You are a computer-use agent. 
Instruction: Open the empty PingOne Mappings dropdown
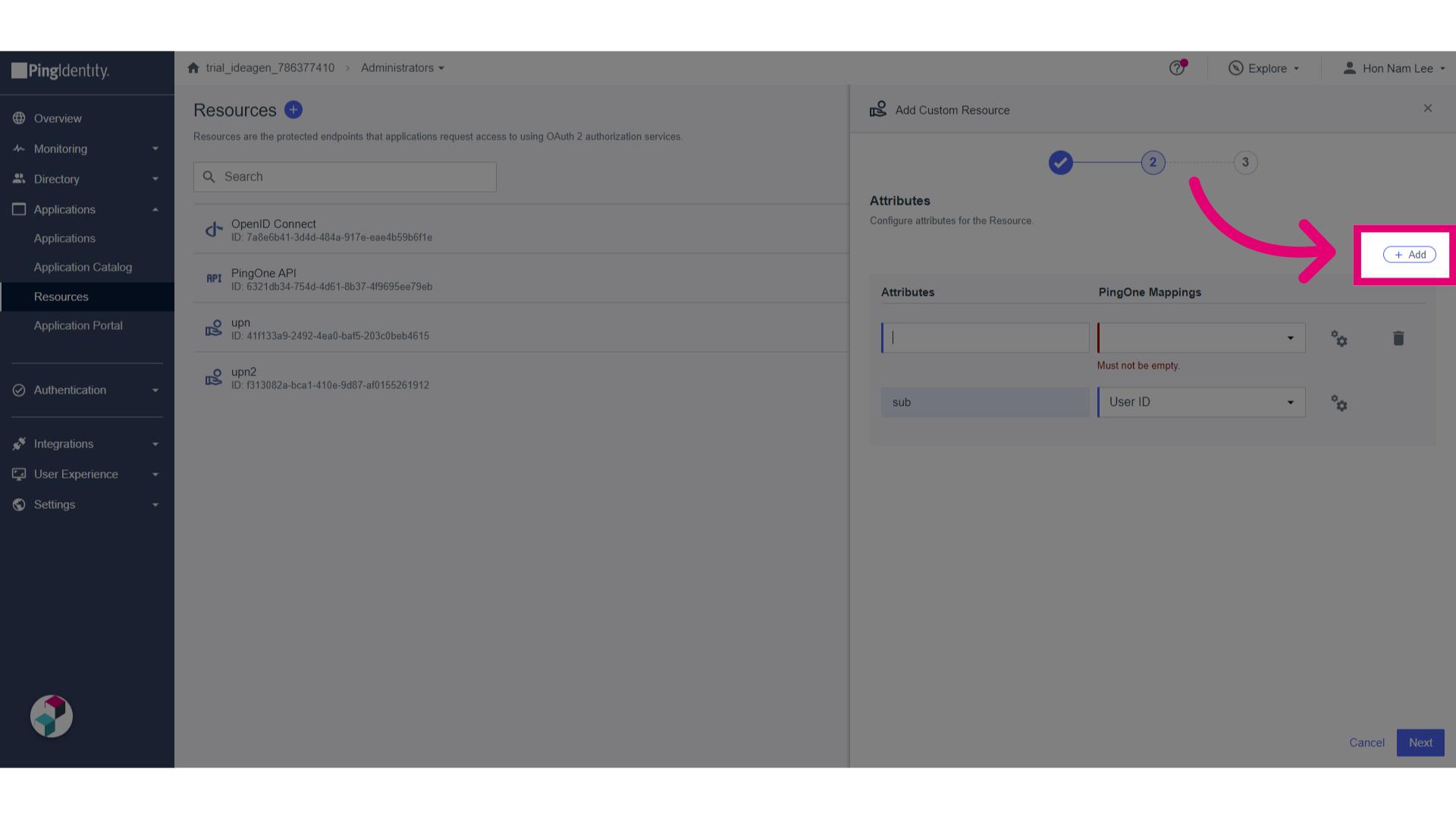pos(1201,337)
